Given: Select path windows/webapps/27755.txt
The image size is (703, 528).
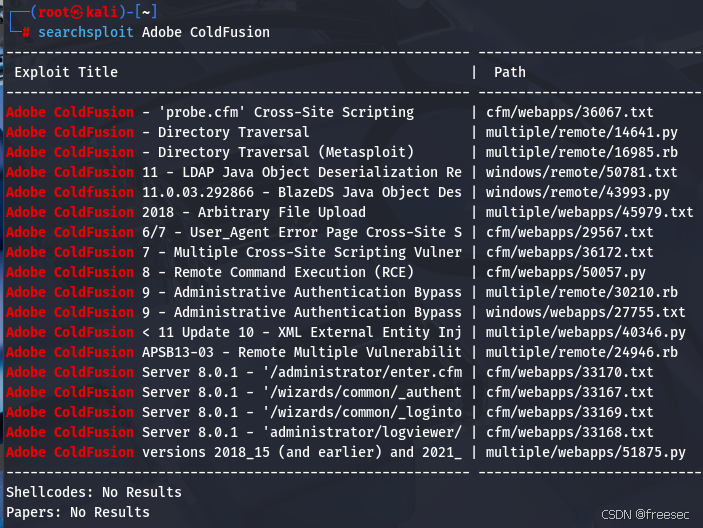Looking at the screenshot, I should click(586, 312).
